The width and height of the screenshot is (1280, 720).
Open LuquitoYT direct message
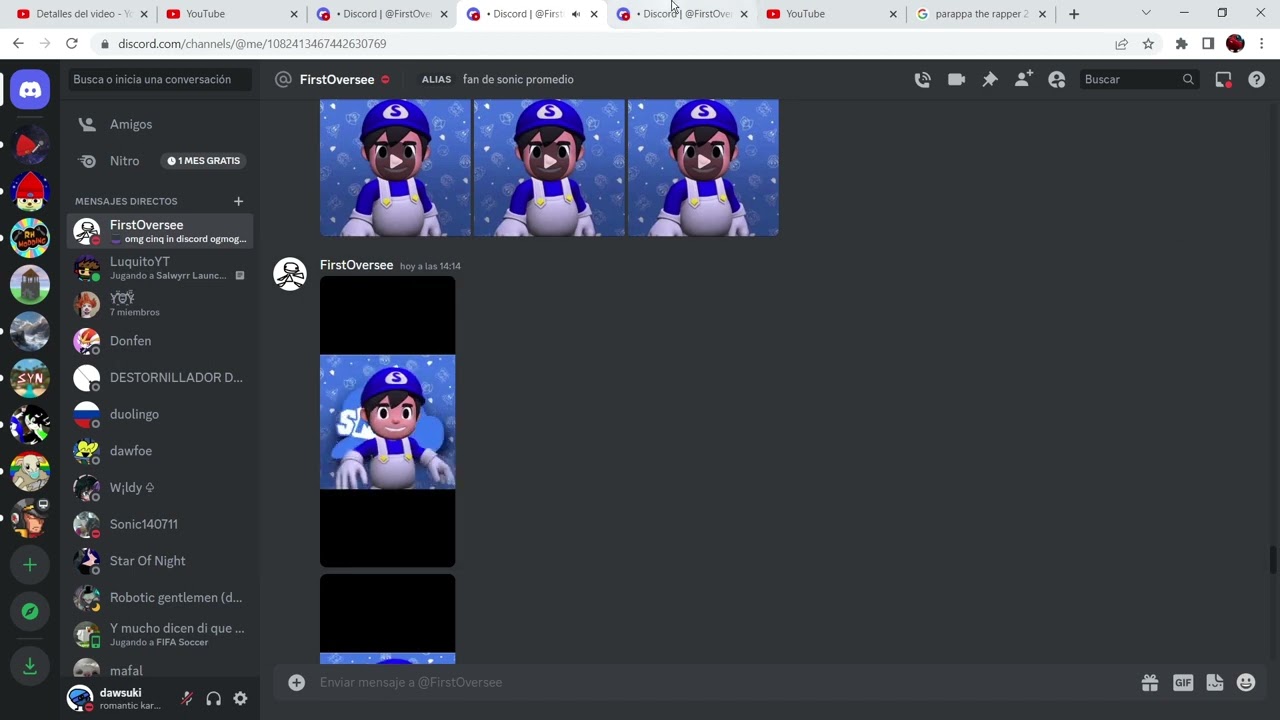coord(160,268)
